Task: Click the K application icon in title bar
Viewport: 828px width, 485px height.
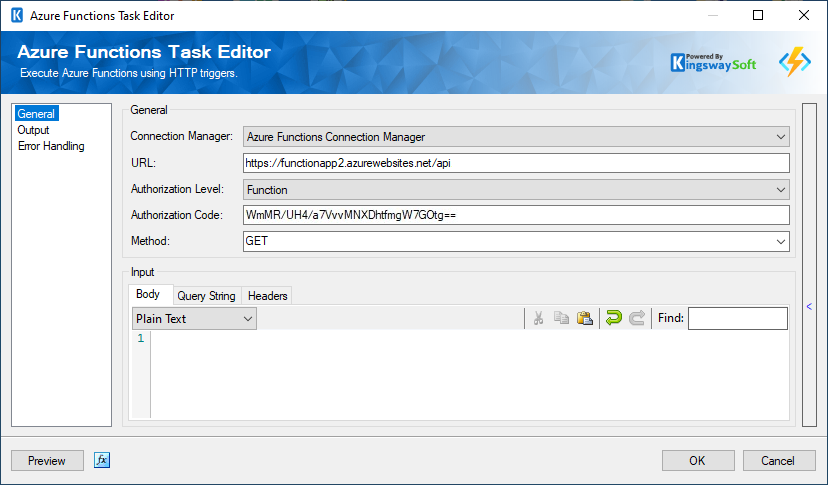Action: coord(17,15)
